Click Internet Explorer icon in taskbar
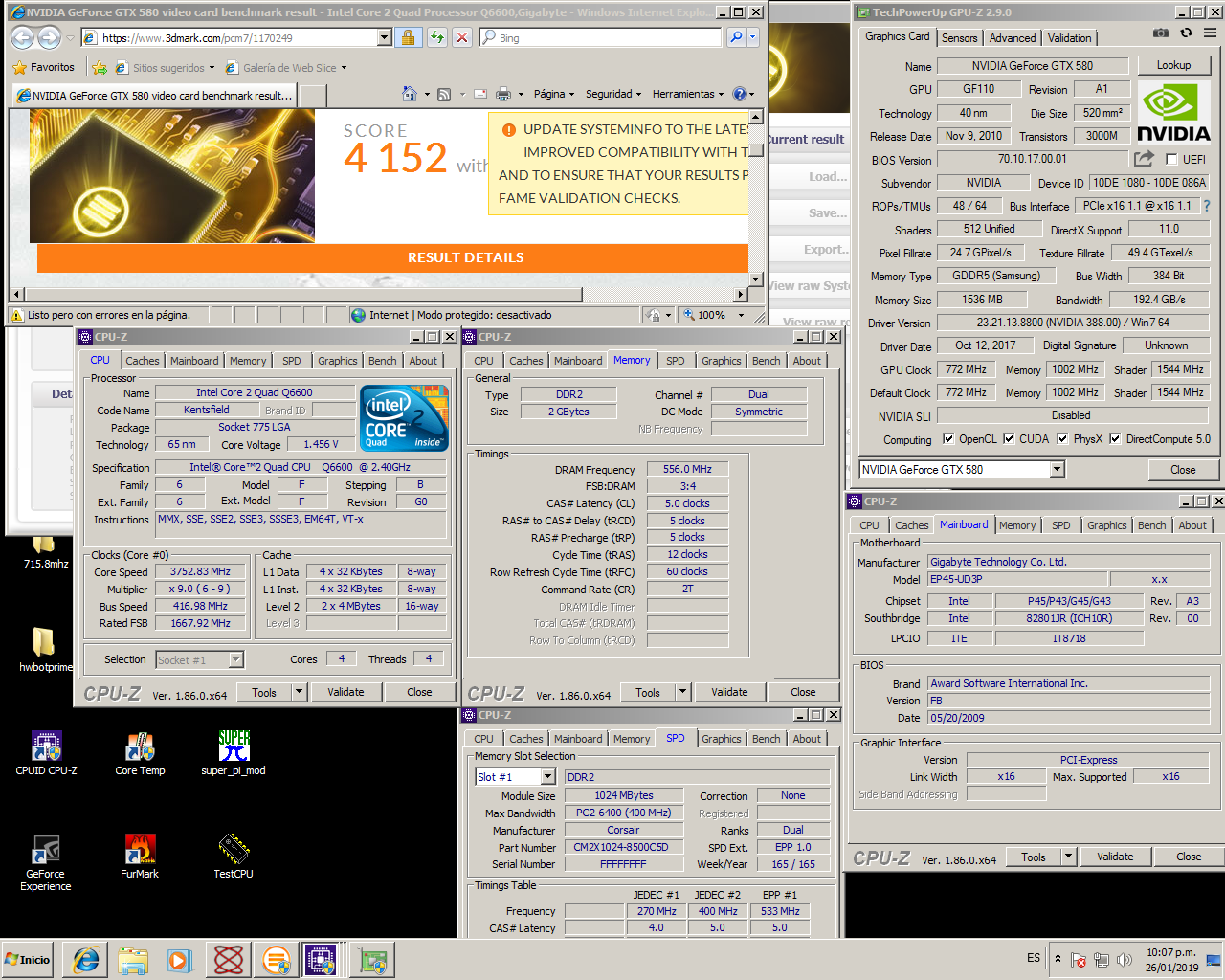The height and width of the screenshot is (980, 1225). [85, 959]
